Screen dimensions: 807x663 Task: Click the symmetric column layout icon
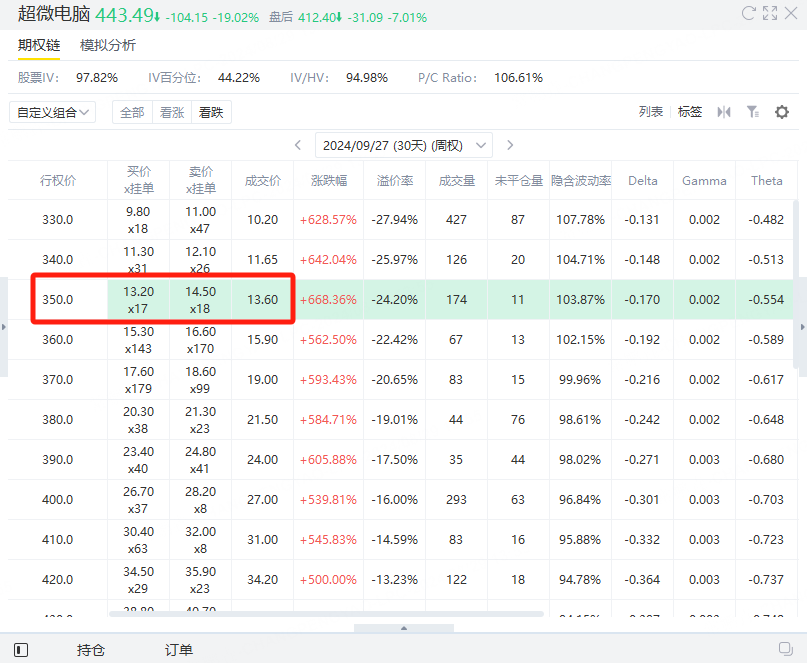coord(724,112)
